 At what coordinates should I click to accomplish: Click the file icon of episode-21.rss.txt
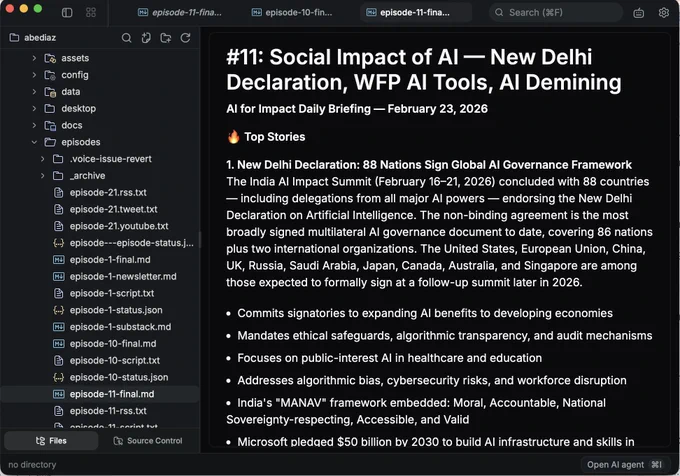tap(59, 192)
